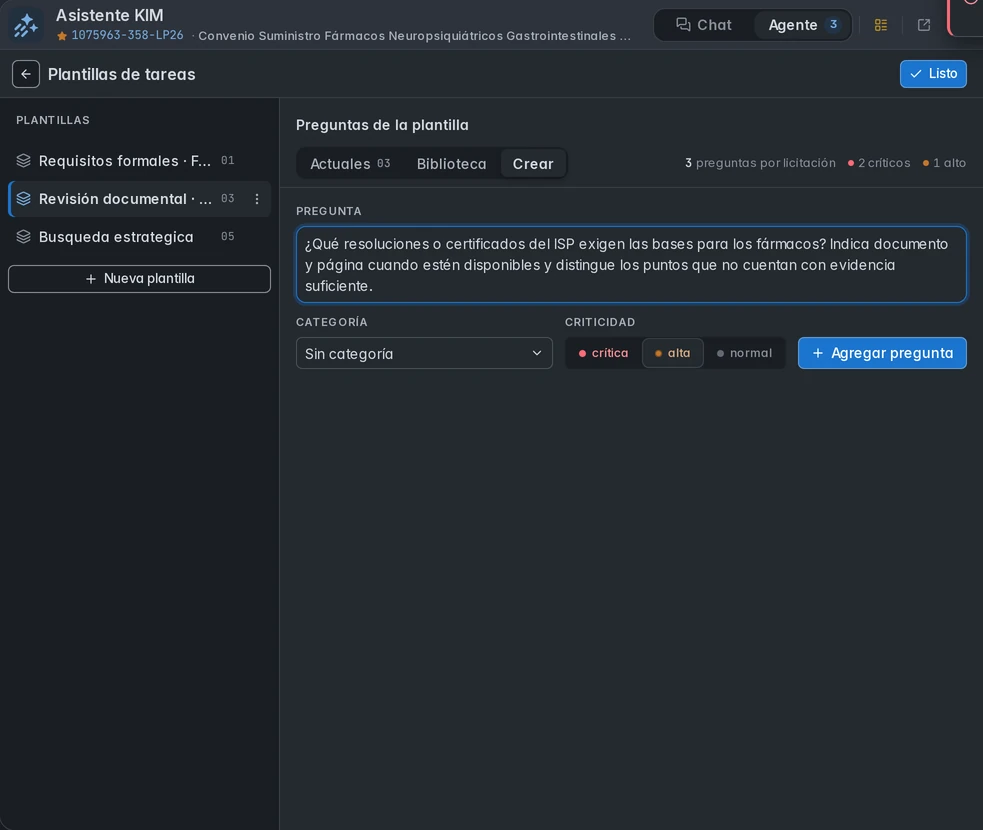Expand the Sin categoría dropdown
Screen dimensions: 983x830
pyautogui.click(x=424, y=354)
